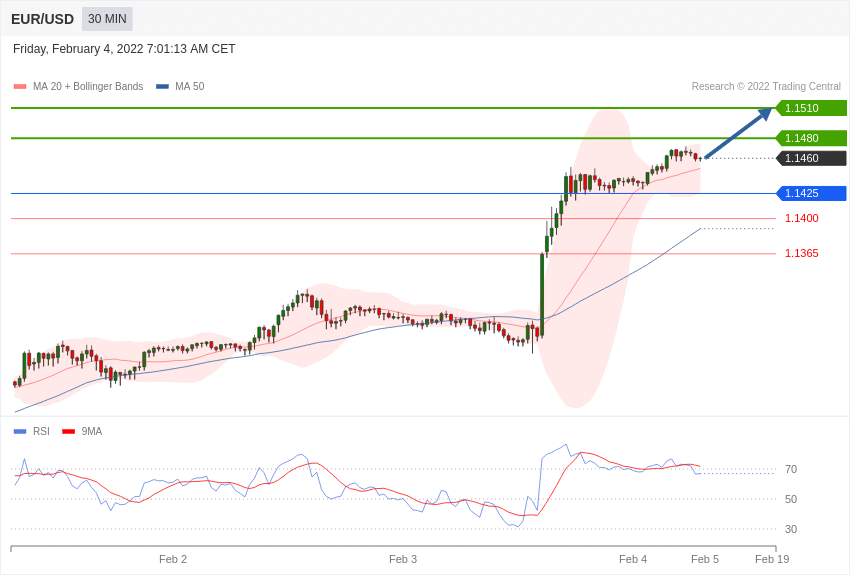Click the 1.1365 red support label
This screenshot has width=850, height=576.
point(802,254)
